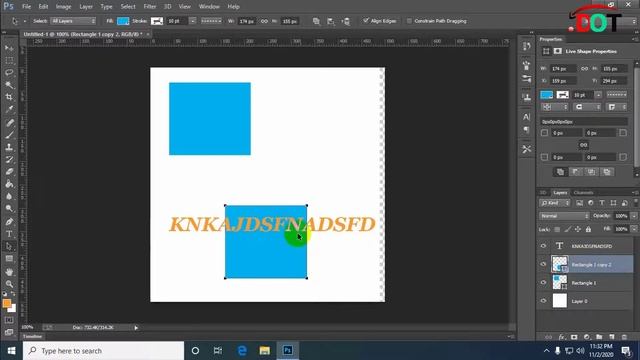640x360 pixels.
Task: Select the Rectangular Marquee tool
Action: pos(9,60)
